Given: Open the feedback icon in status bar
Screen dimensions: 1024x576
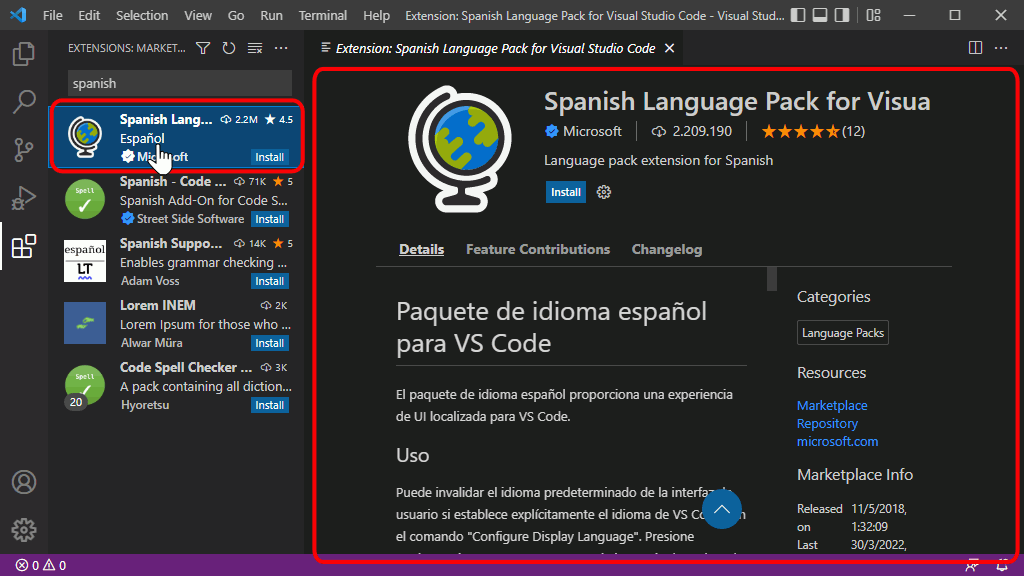Looking at the screenshot, I should click(x=972, y=565).
